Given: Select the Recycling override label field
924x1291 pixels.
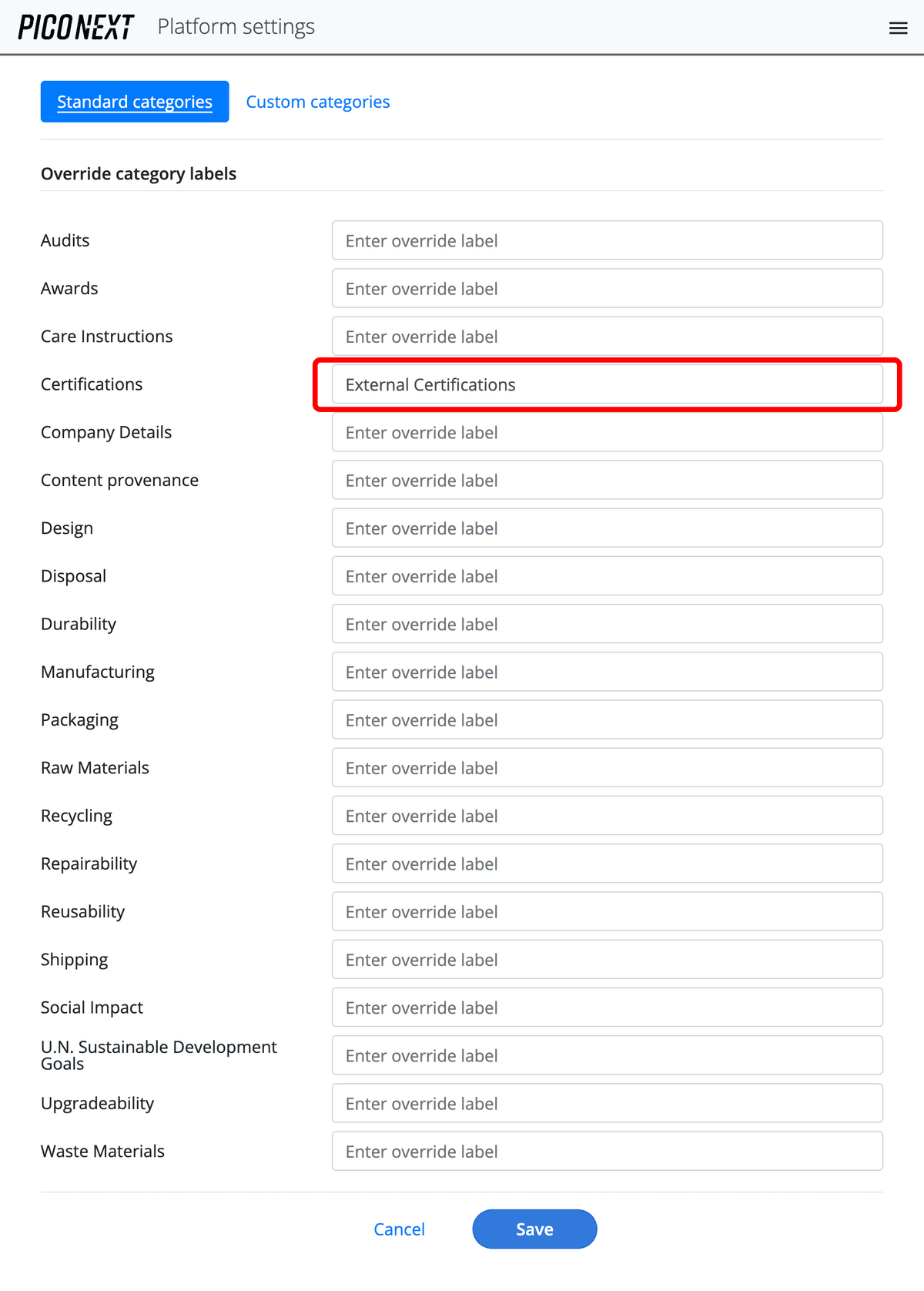Looking at the screenshot, I should (x=607, y=816).
